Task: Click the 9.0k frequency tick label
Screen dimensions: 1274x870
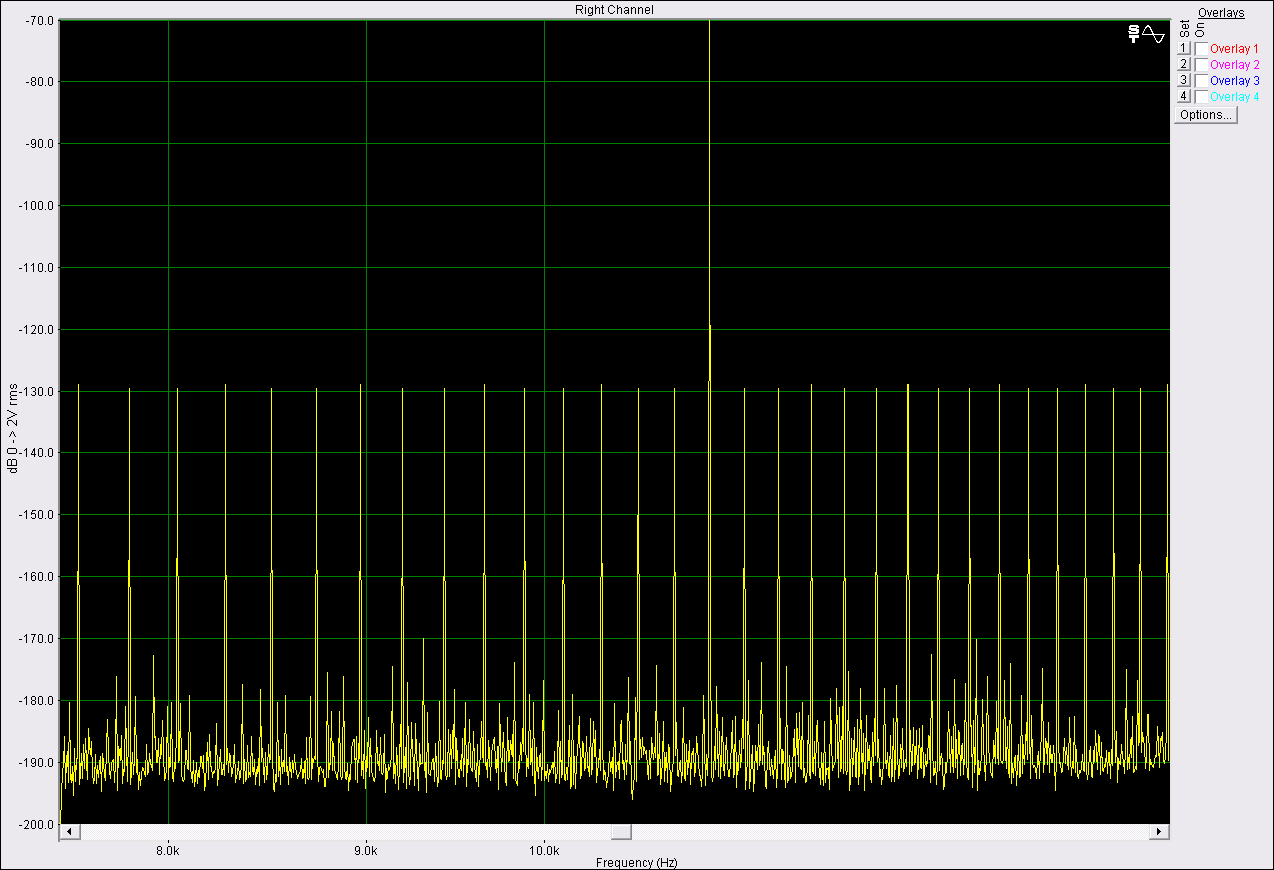Action: point(366,851)
